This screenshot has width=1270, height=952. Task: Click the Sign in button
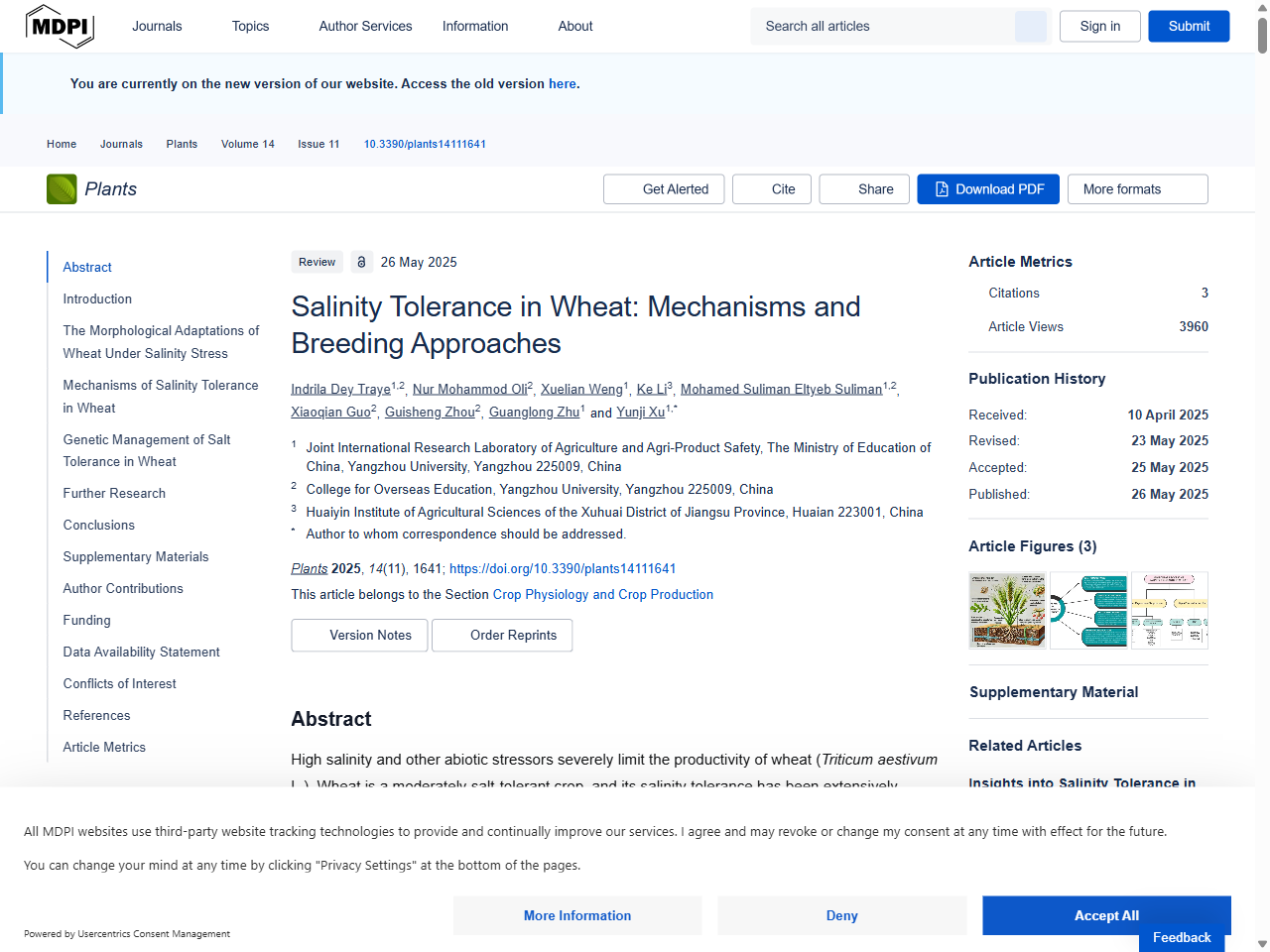pyautogui.click(x=1099, y=26)
